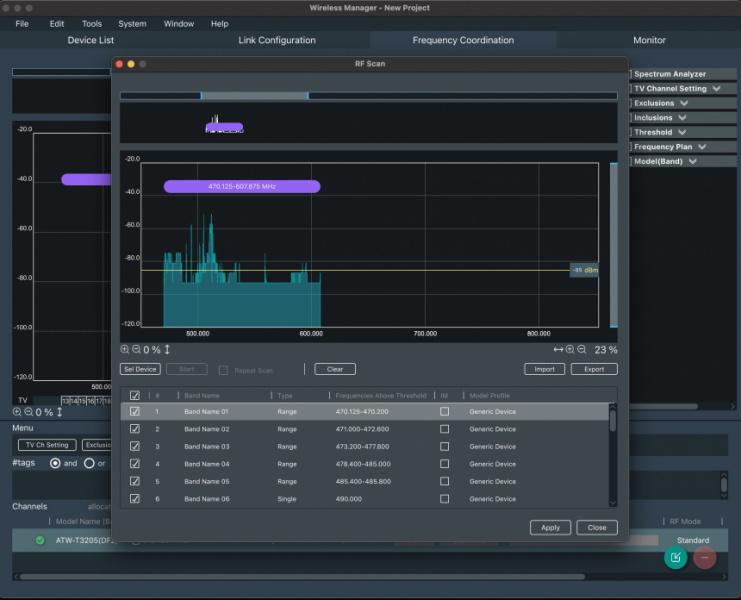Click vertical resize arrow icon in RF Scan

[x=167, y=349]
